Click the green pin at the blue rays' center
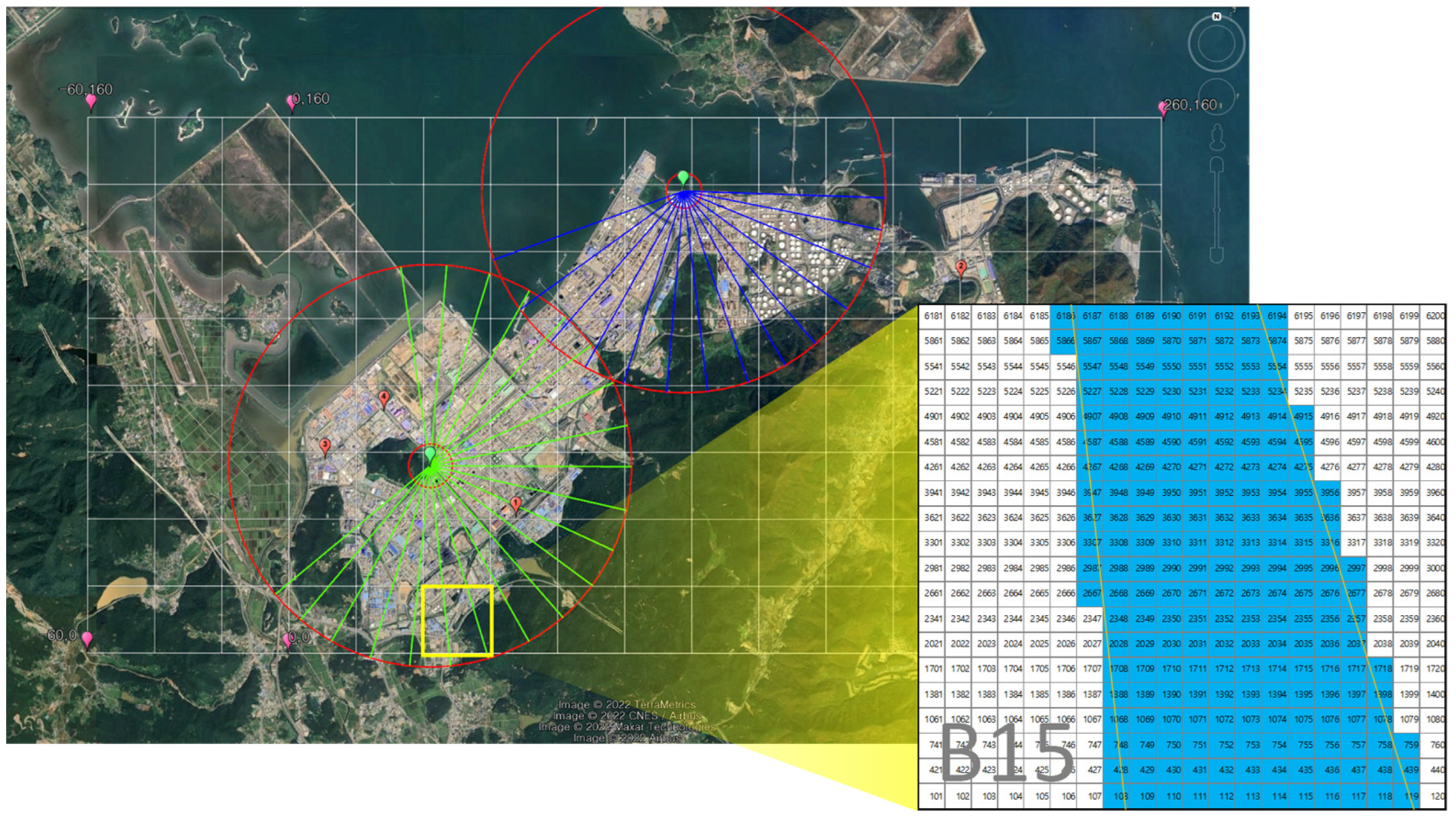The width and height of the screenshot is (1456, 823). (683, 178)
